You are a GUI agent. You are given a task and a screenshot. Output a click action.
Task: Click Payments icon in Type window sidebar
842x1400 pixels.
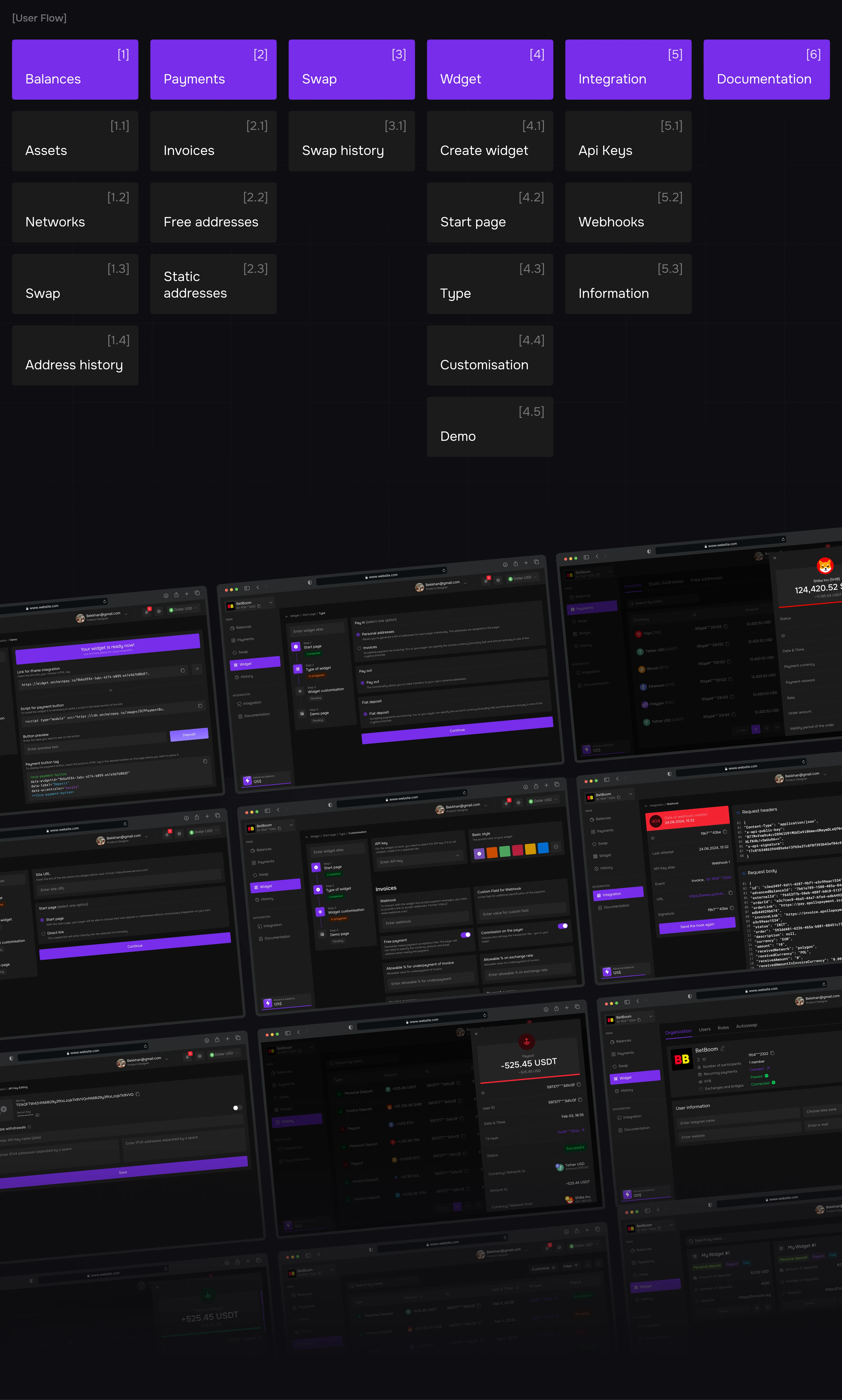233,640
